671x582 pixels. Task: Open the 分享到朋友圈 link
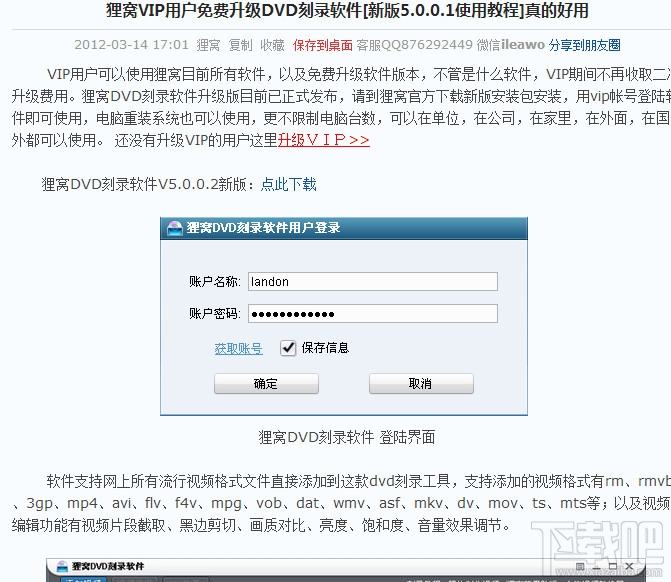click(585, 45)
